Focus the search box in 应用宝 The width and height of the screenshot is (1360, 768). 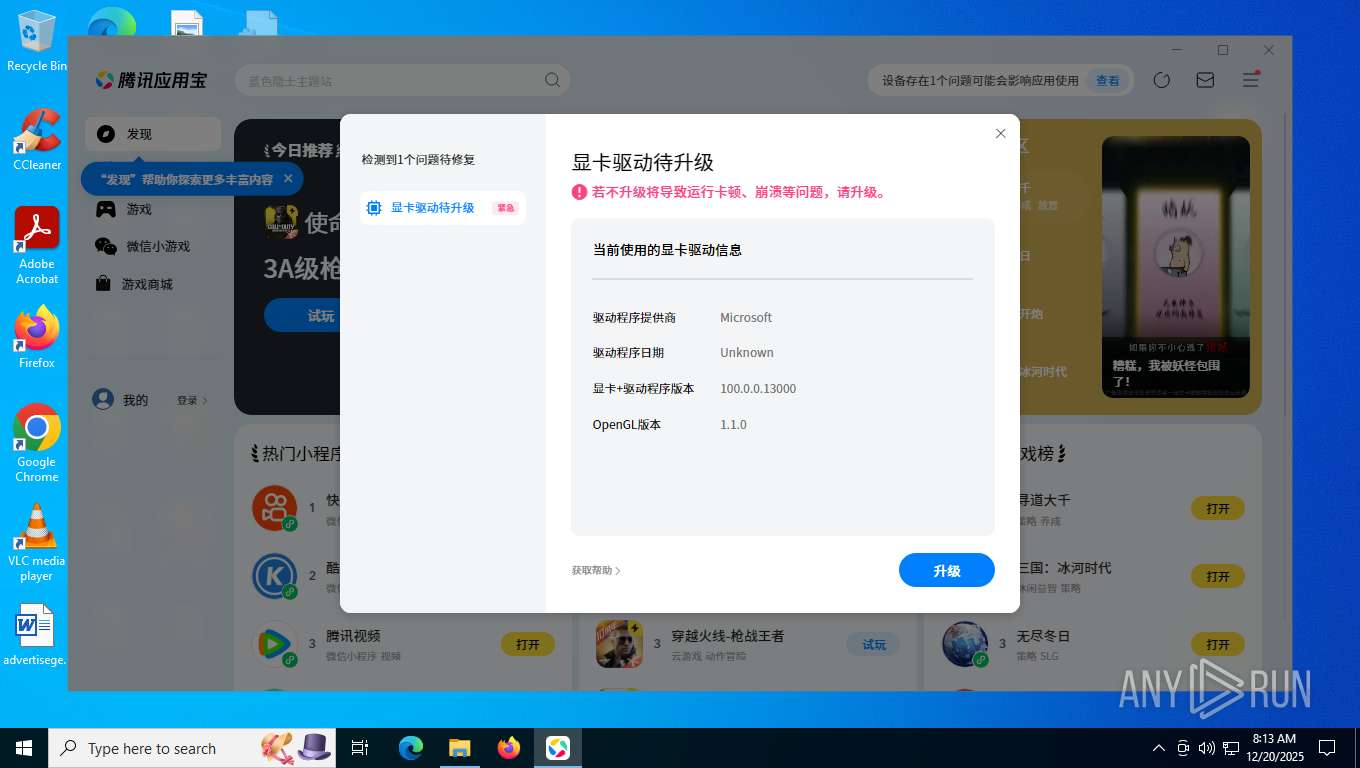click(x=402, y=81)
